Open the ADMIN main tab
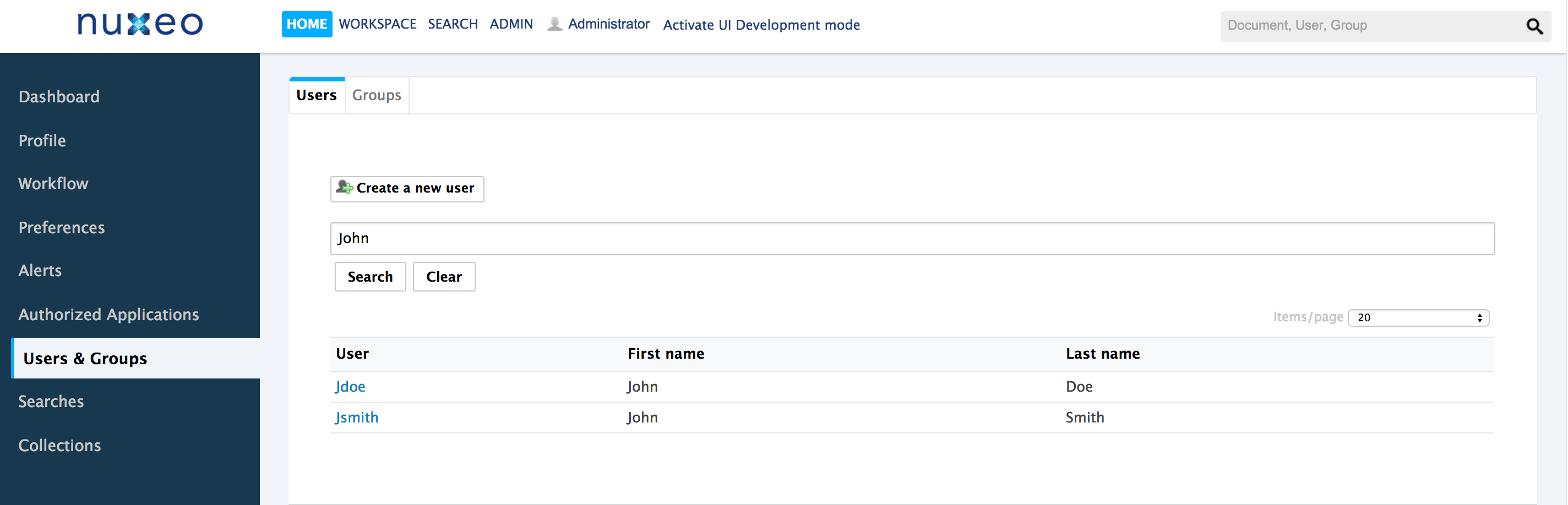Image resolution: width=1568 pixels, height=505 pixels. coord(511,24)
